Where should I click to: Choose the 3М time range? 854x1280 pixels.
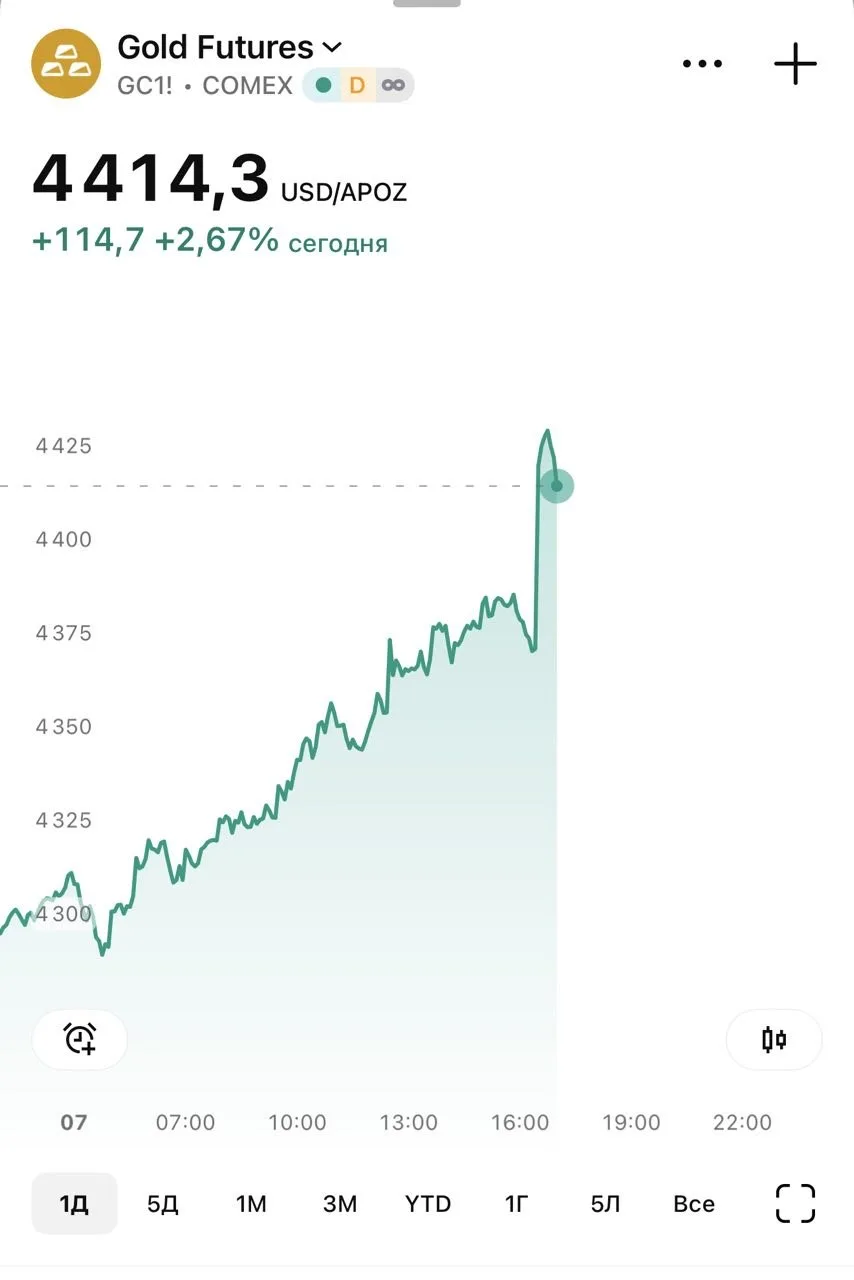(x=340, y=1203)
